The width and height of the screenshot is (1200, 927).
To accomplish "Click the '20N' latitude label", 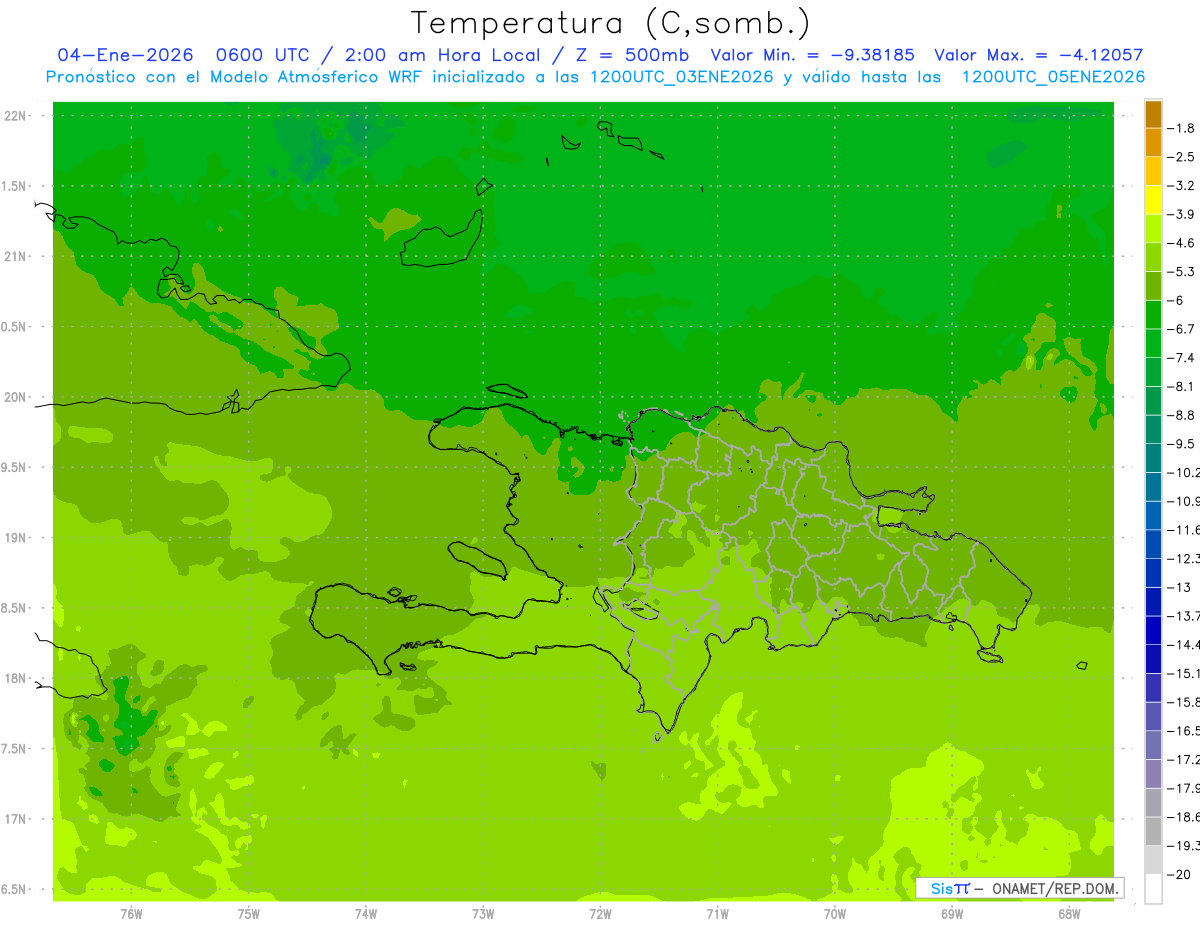I will point(15,397).
